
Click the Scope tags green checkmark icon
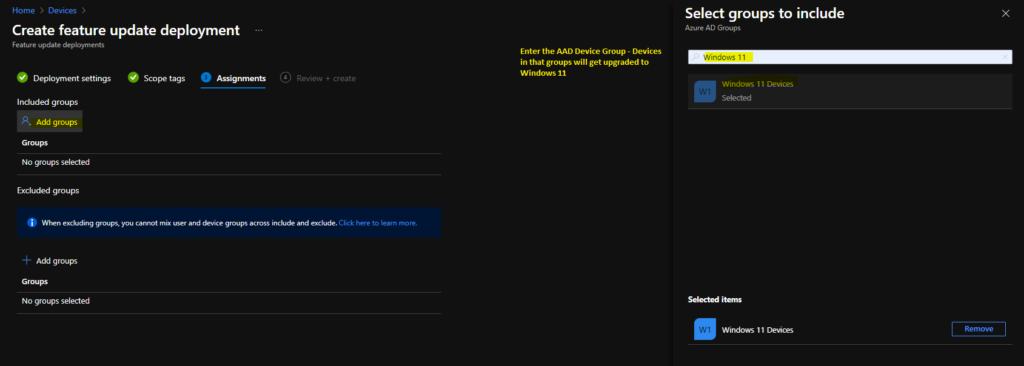point(133,78)
